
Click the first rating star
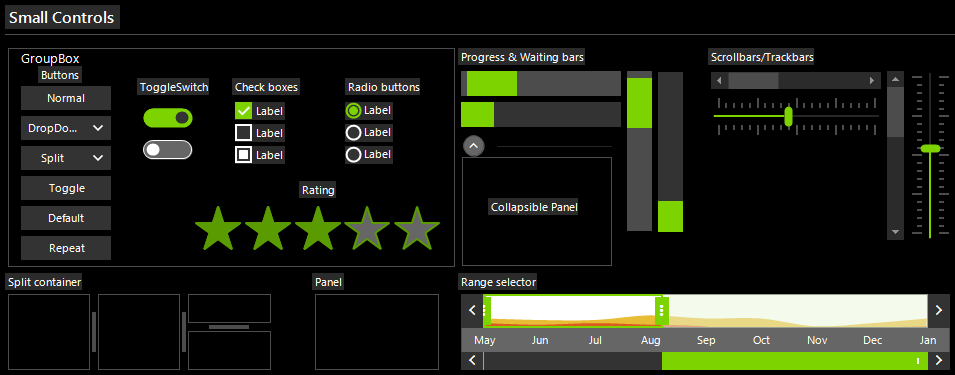(218, 228)
